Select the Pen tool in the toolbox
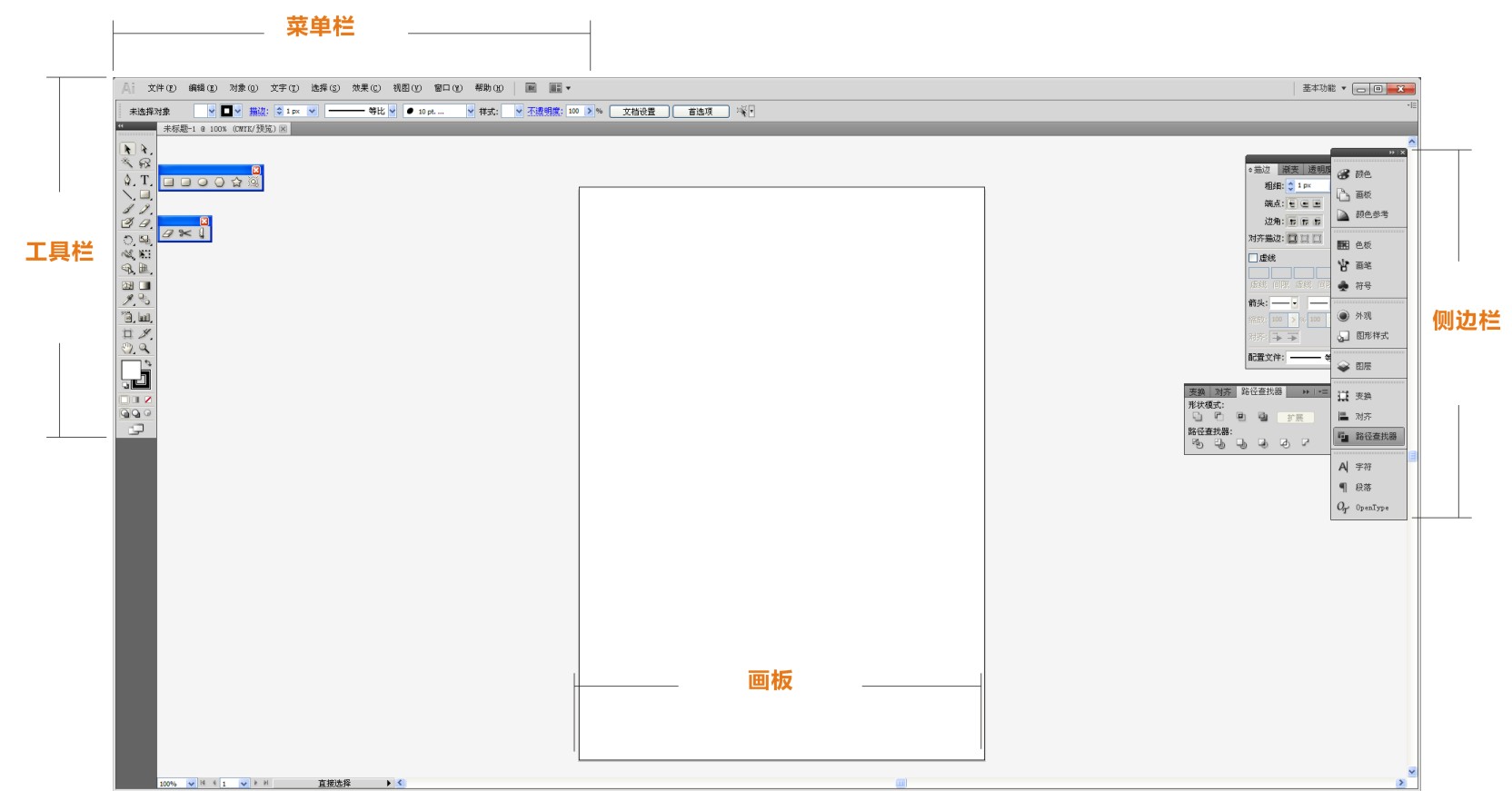The width and height of the screenshot is (1512, 791). 128,180
